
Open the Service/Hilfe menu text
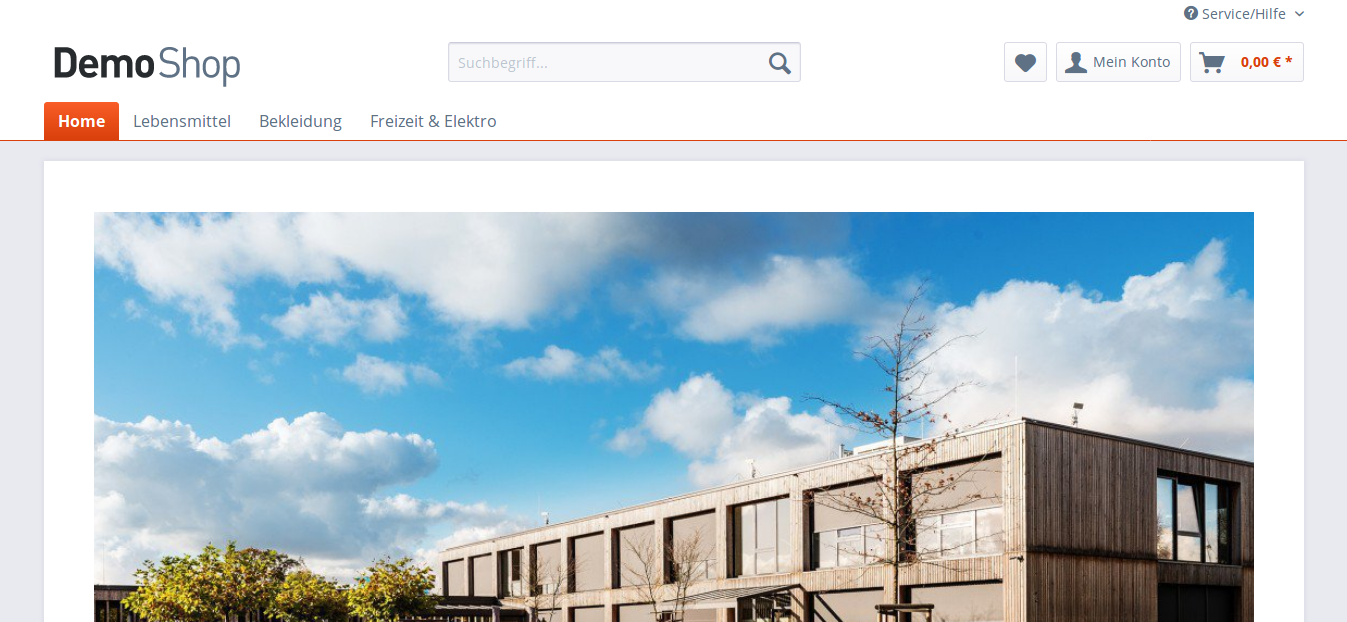click(x=1244, y=14)
